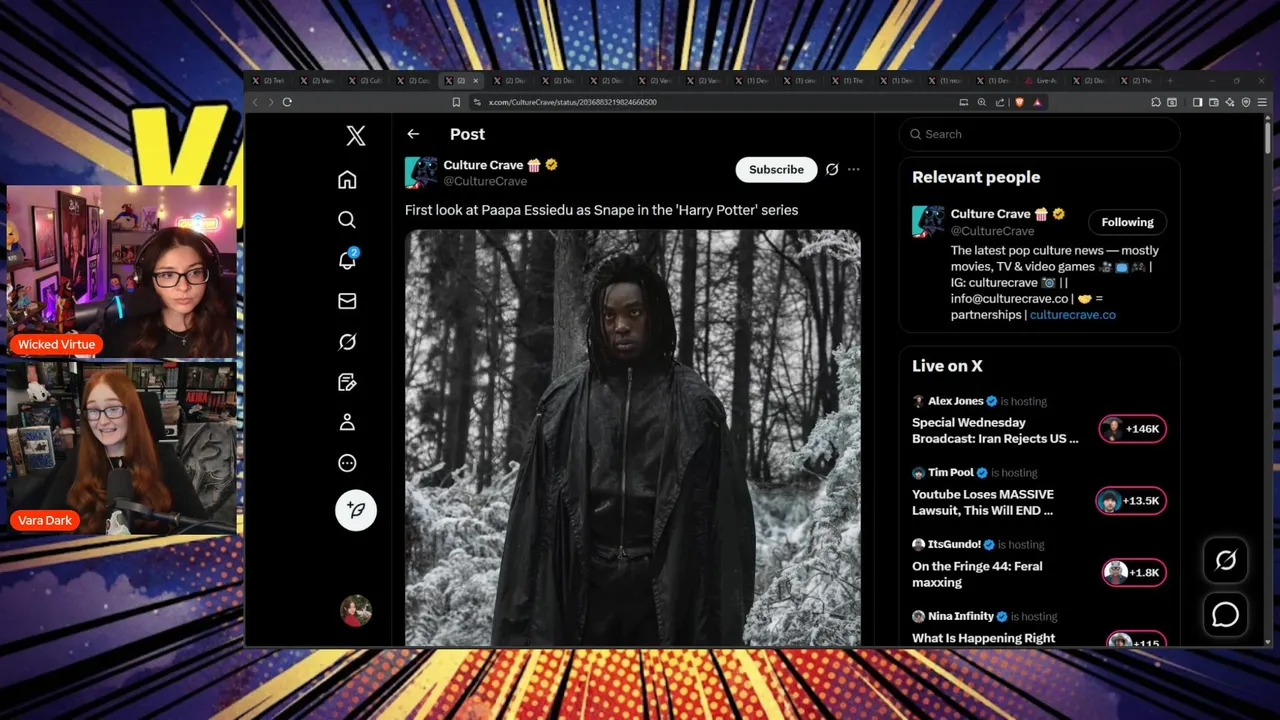The width and height of the screenshot is (1280, 720).
Task: Open the culturecrave.co link
Action: click(1072, 315)
